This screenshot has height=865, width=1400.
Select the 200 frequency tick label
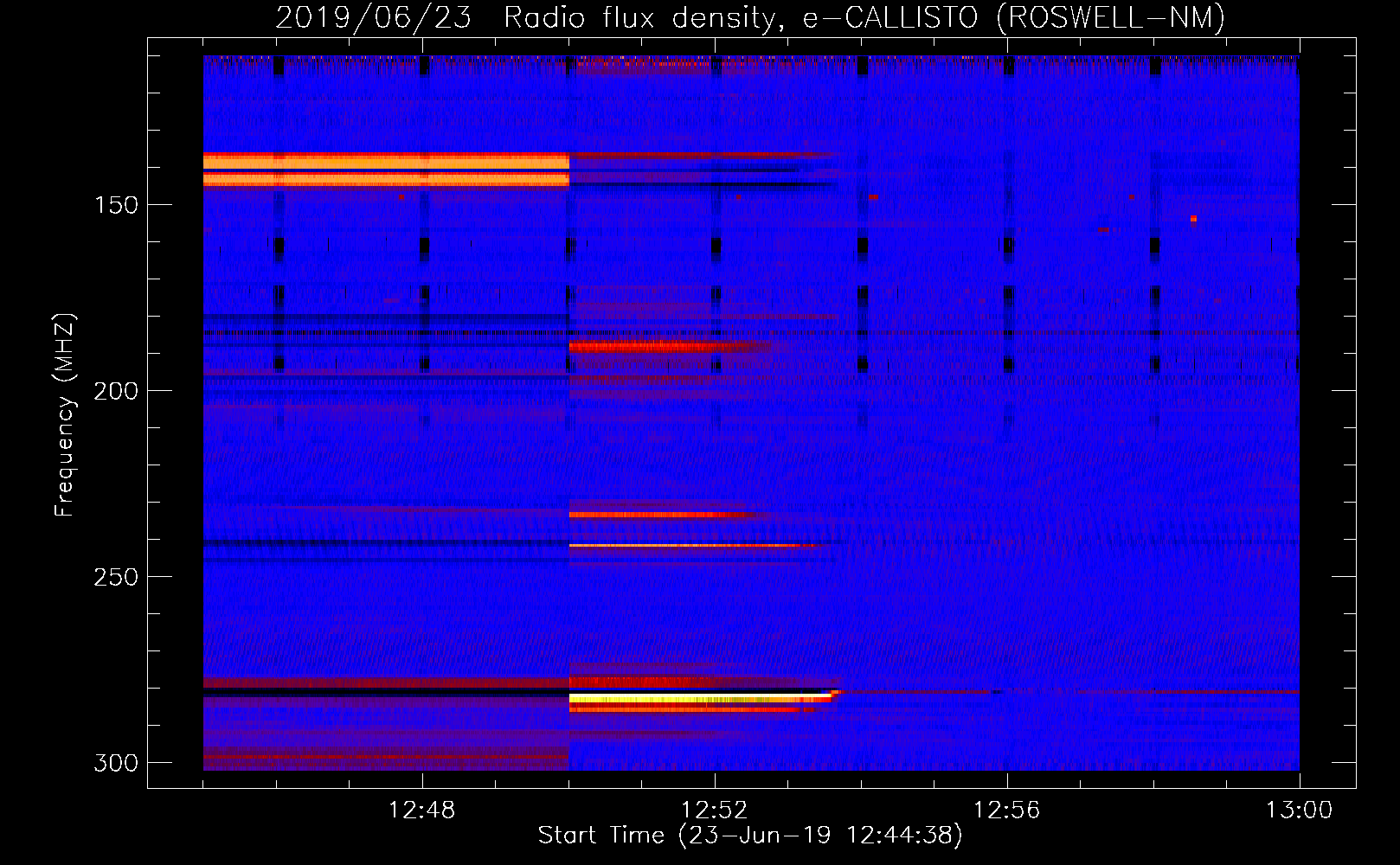coord(116,391)
